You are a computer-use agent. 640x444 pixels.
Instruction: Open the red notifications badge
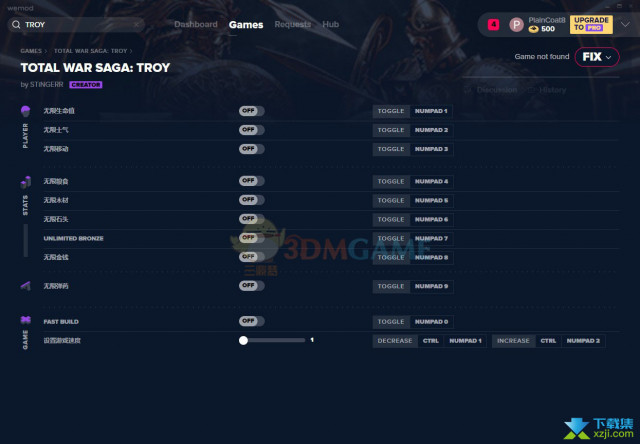pos(493,24)
